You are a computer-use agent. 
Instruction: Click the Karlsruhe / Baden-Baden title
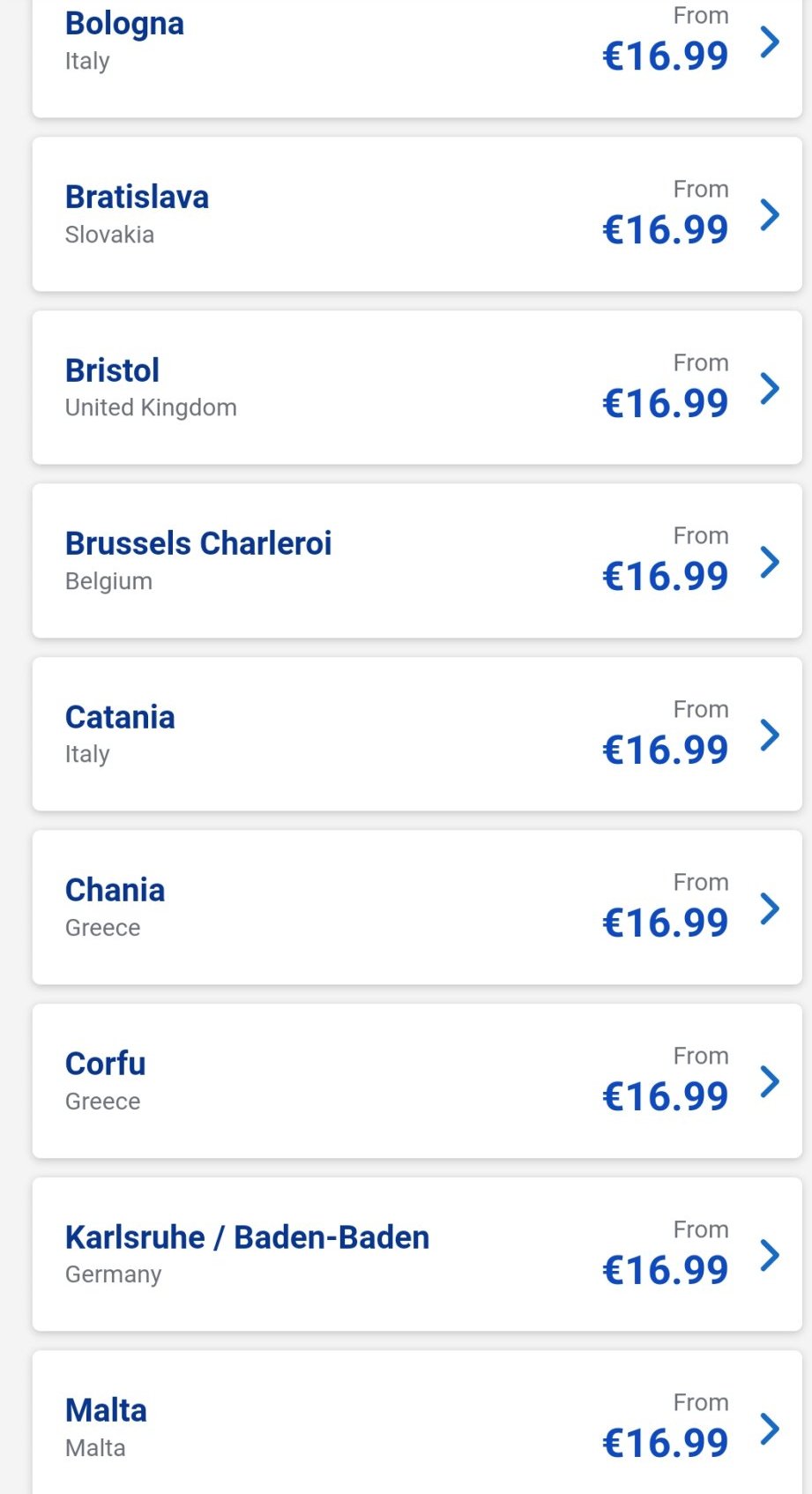pos(247,1237)
